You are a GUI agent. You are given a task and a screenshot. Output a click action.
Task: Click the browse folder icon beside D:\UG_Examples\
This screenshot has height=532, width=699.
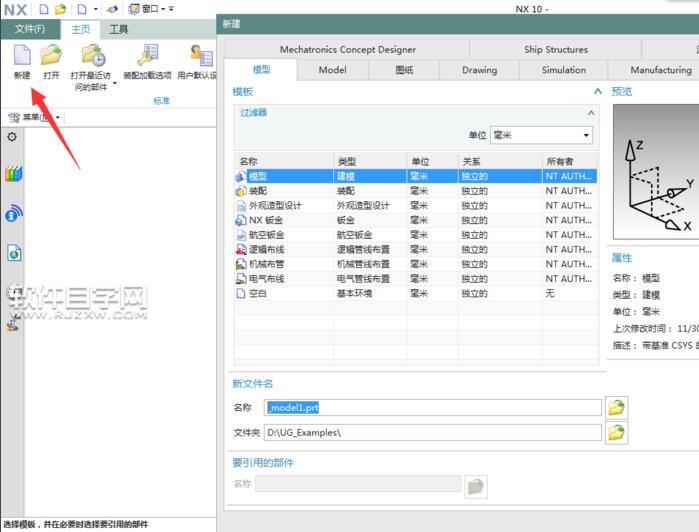tap(617, 432)
